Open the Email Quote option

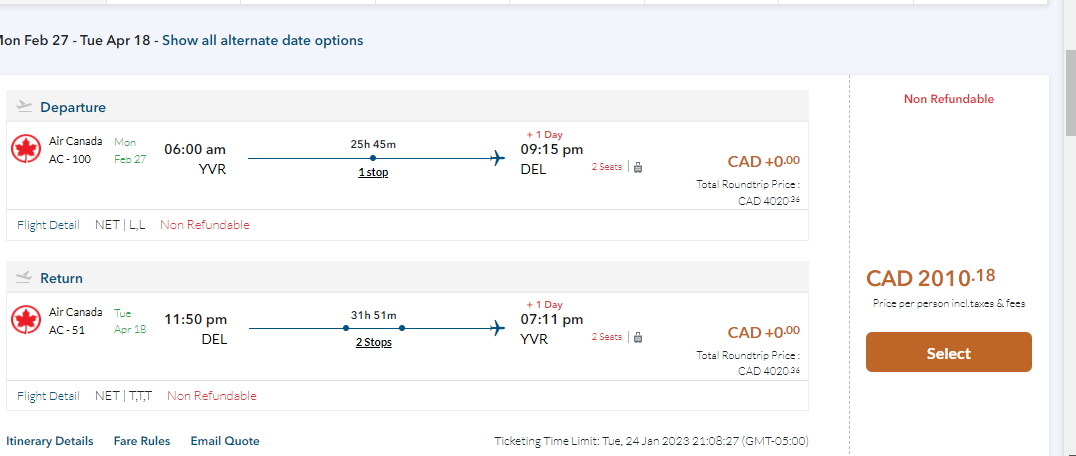pos(225,441)
